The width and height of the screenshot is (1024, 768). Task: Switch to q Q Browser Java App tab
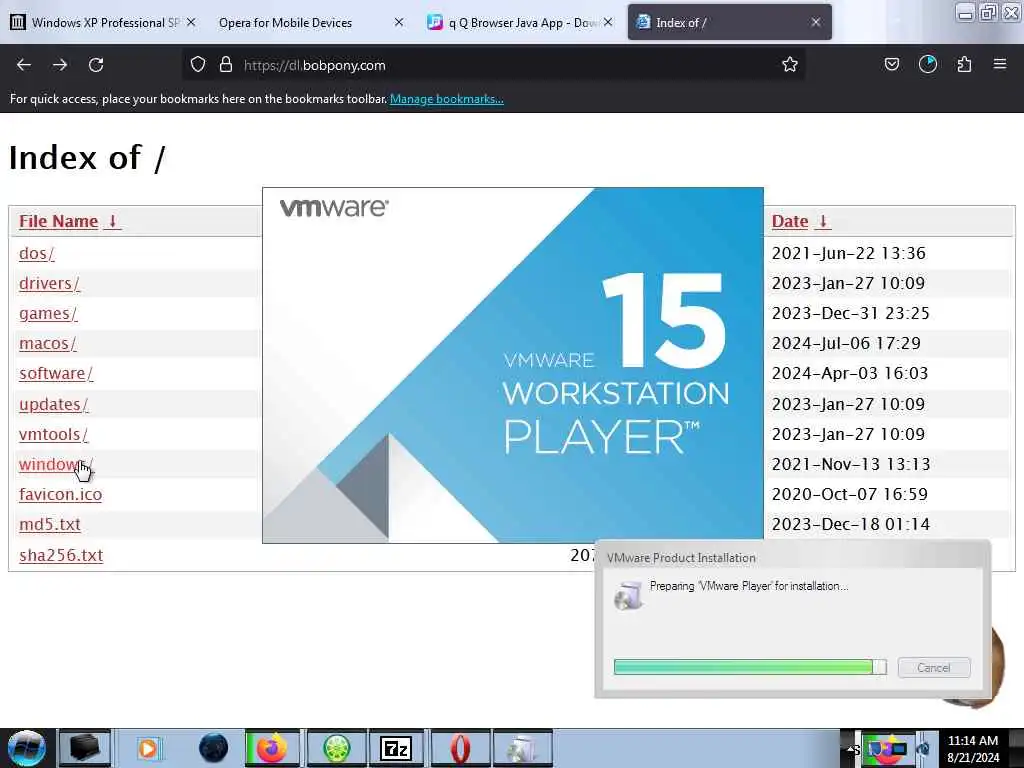(x=522, y=22)
